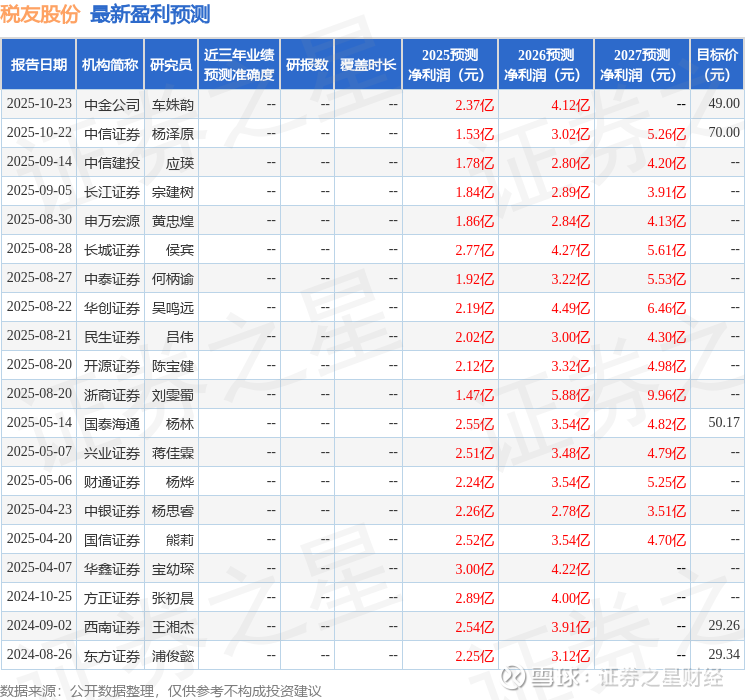Click the 2027 profit value 9.96亿

coord(667,395)
